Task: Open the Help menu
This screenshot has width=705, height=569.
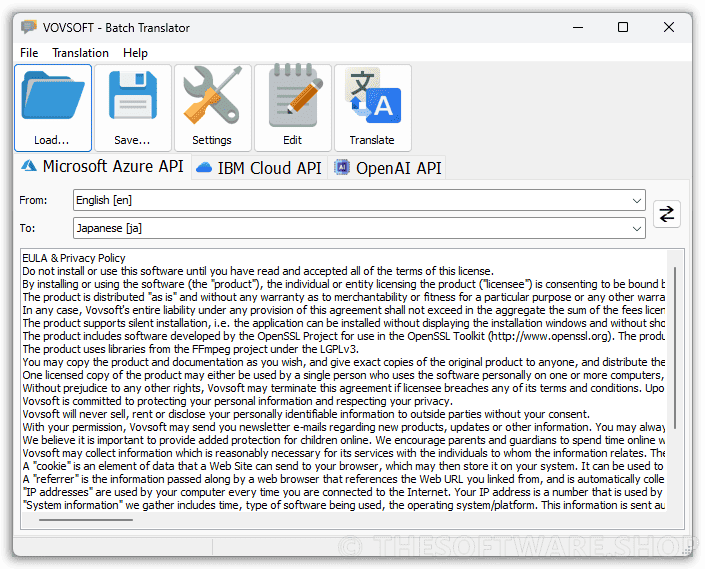Action: (135, 53)
